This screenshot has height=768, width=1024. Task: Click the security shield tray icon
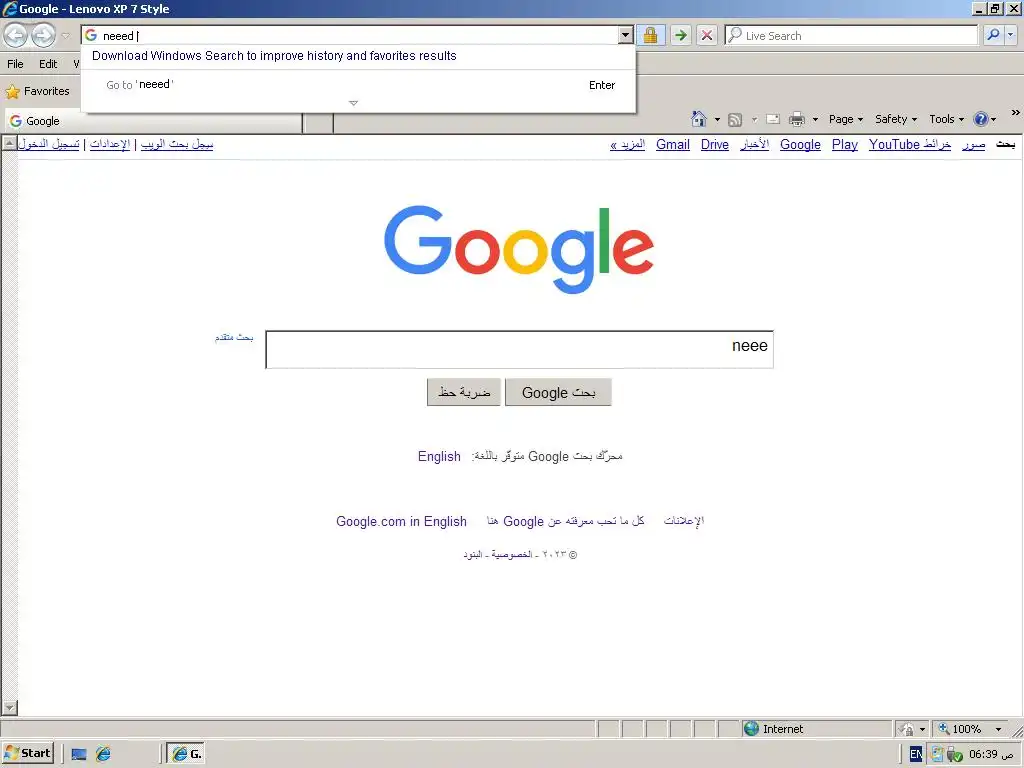tap(954, 755)
